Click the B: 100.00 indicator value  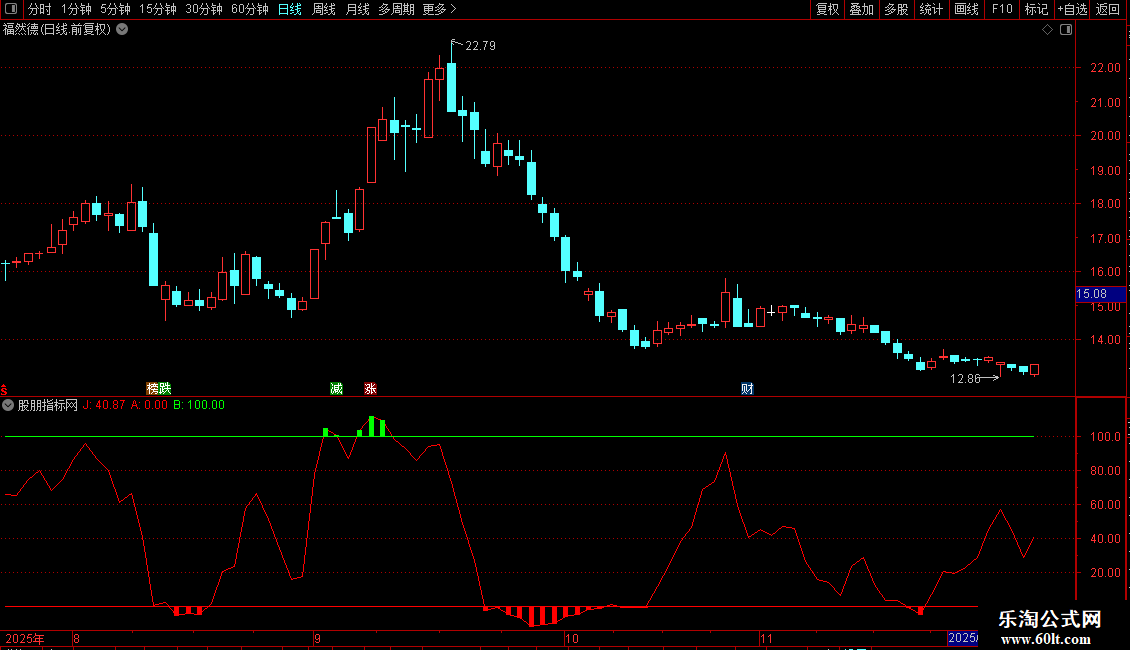199,405
